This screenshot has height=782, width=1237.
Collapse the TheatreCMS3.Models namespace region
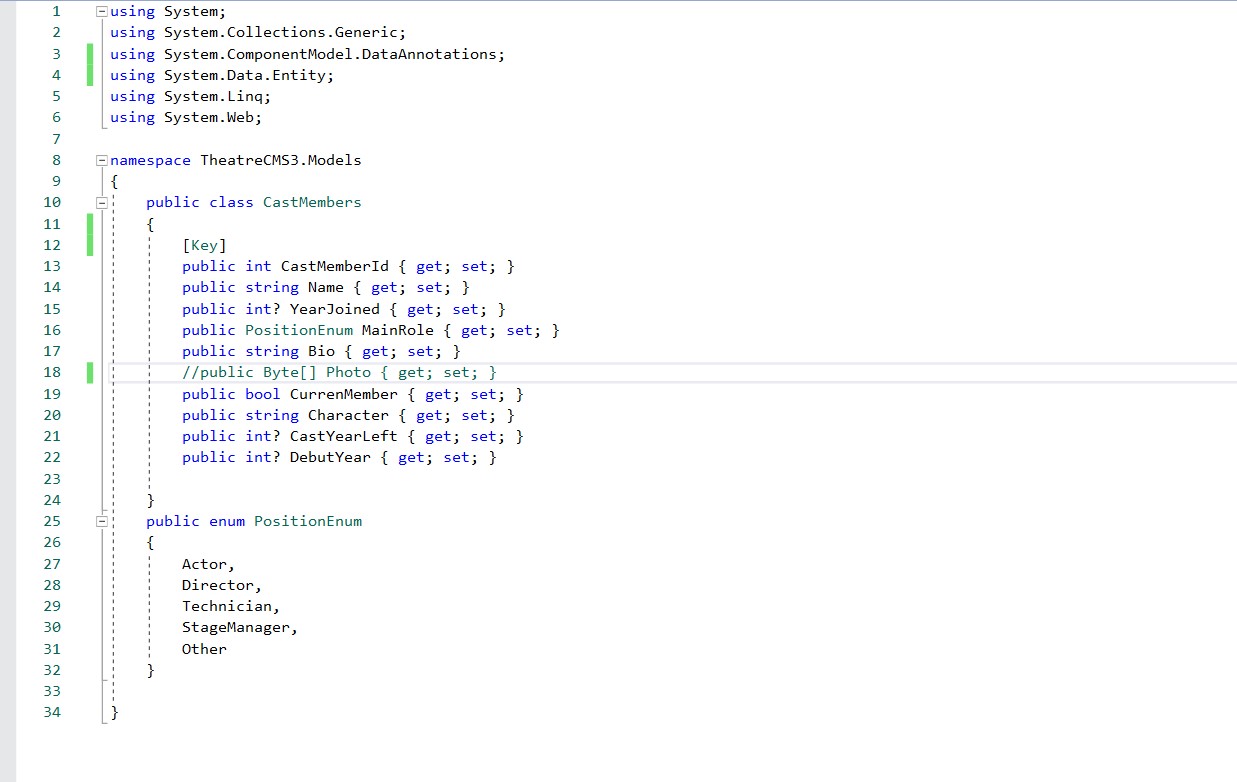click(101, 160)
